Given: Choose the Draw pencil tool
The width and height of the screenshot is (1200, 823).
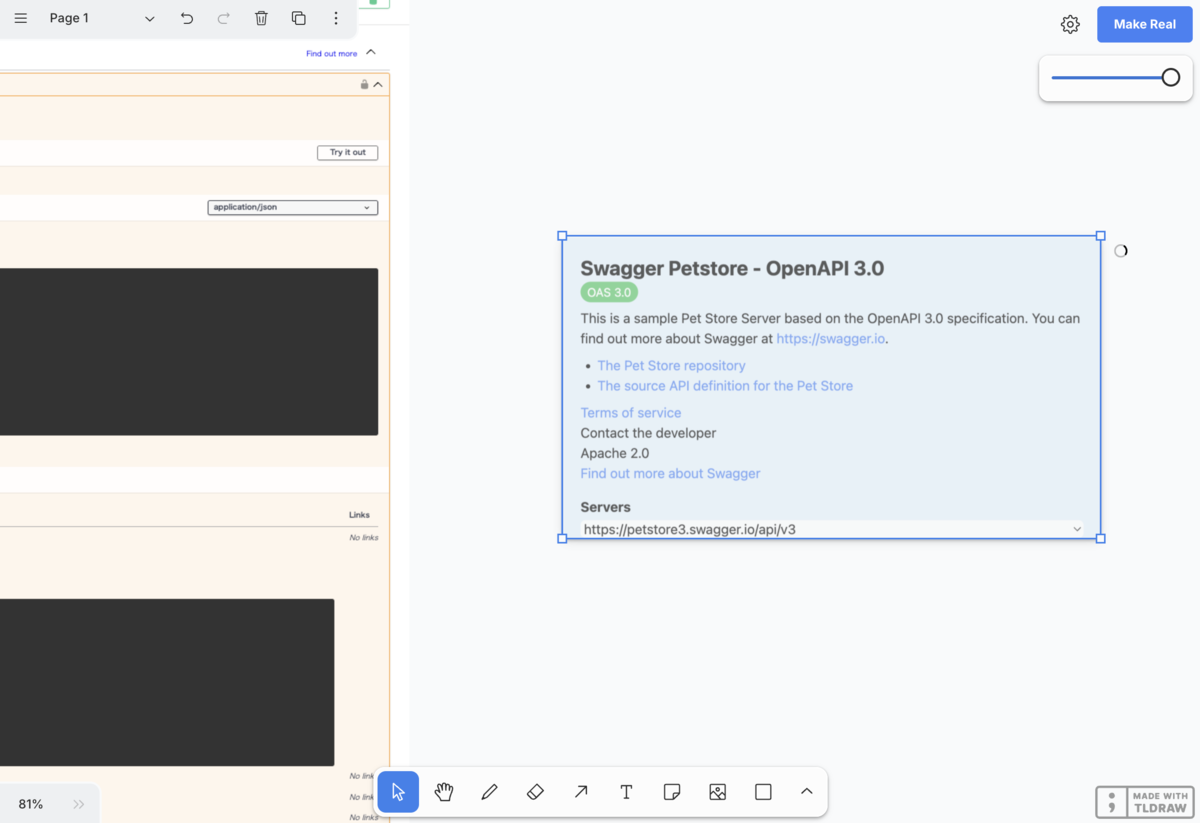Looking at the screenshot, I should click(489, 792).
